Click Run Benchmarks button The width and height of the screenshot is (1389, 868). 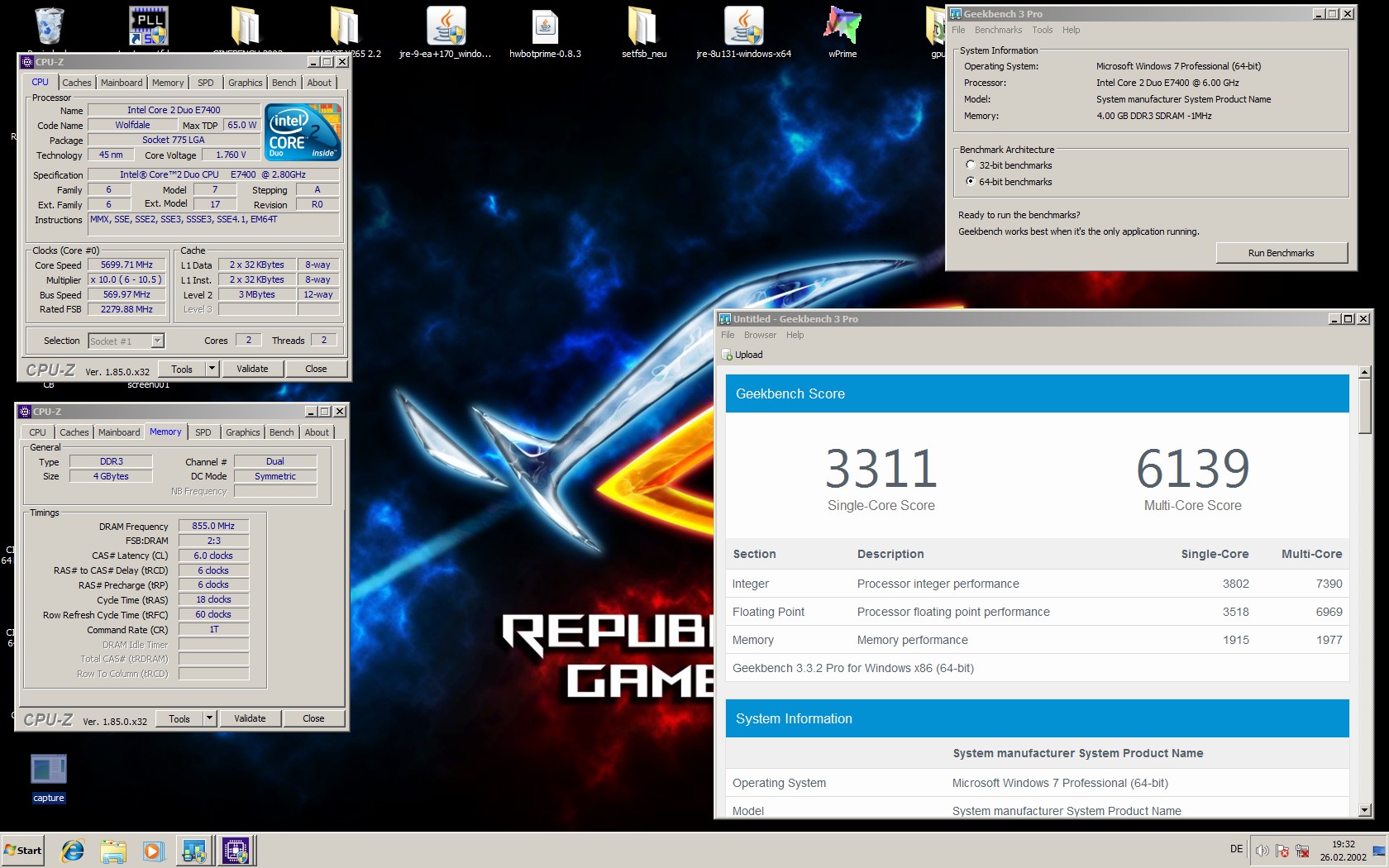pyautogui.click(x=1282, y=253)
